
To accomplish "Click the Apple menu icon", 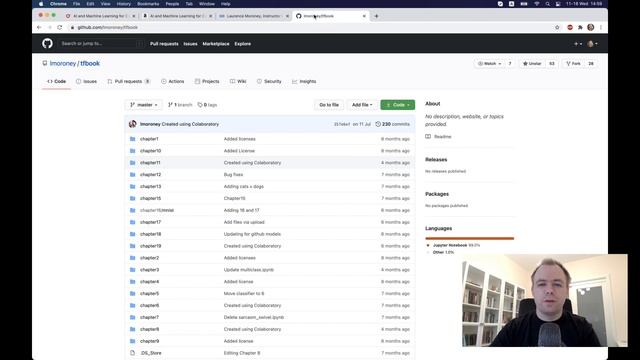I will [x=41, y=4].
